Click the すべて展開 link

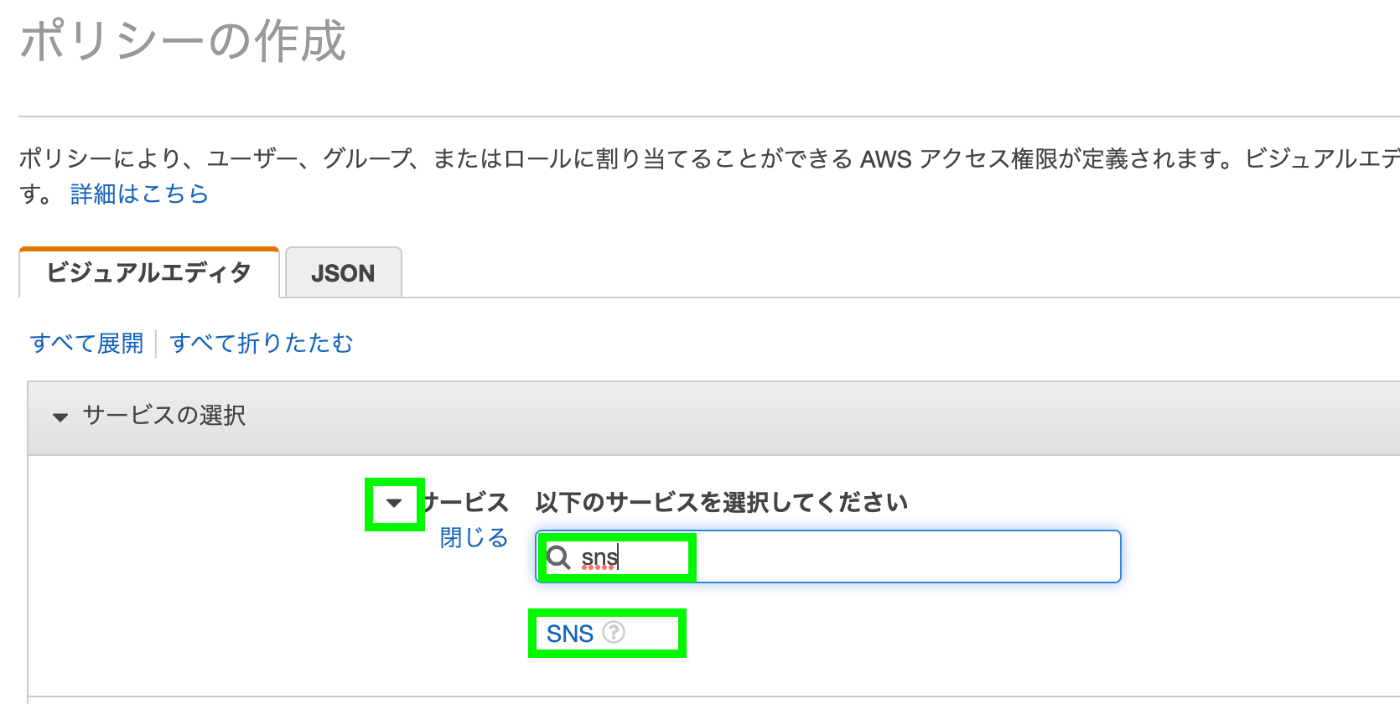tap(87, 344)
